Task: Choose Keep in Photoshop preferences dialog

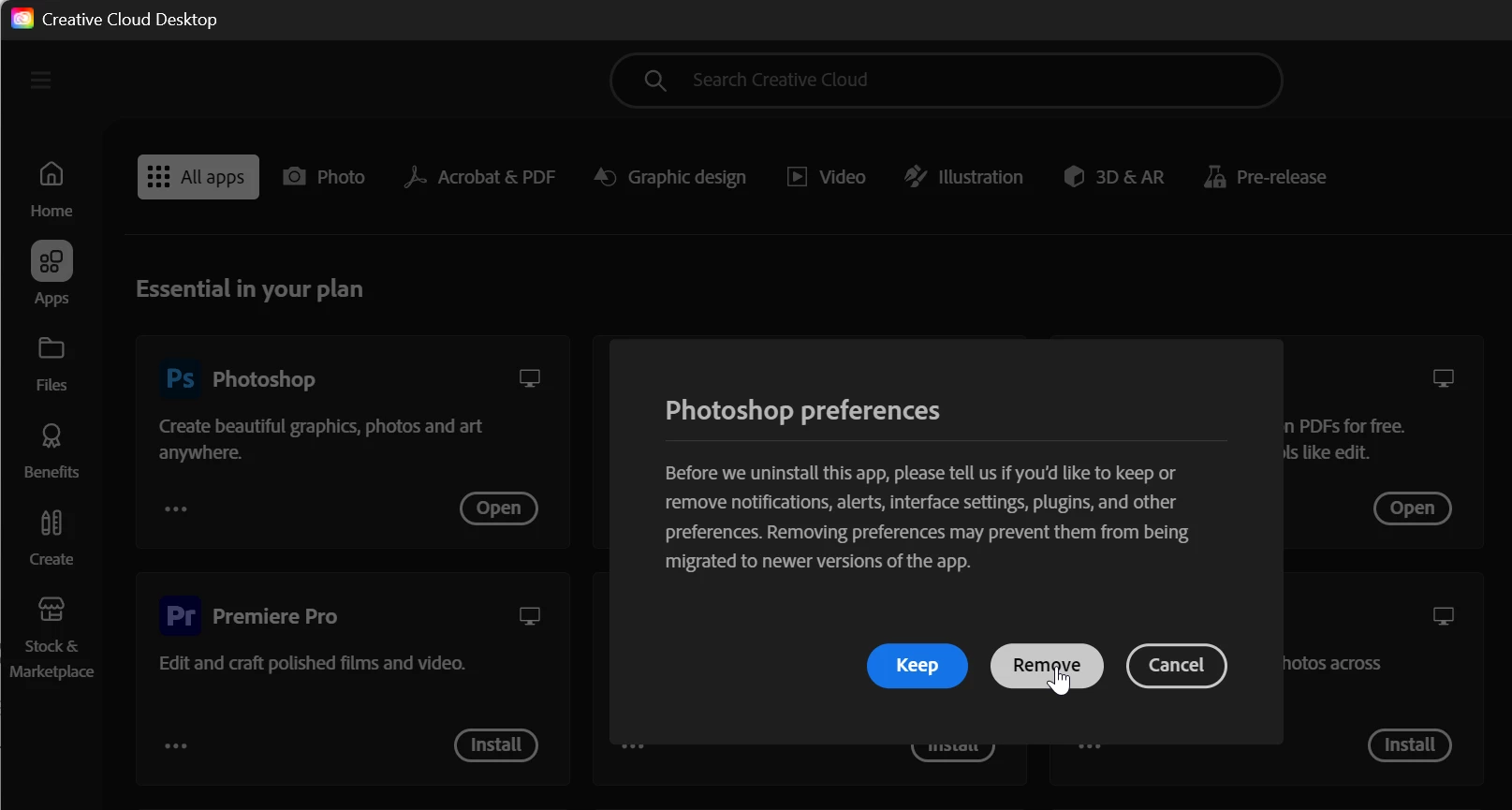Action: click(x=917, y=666)
